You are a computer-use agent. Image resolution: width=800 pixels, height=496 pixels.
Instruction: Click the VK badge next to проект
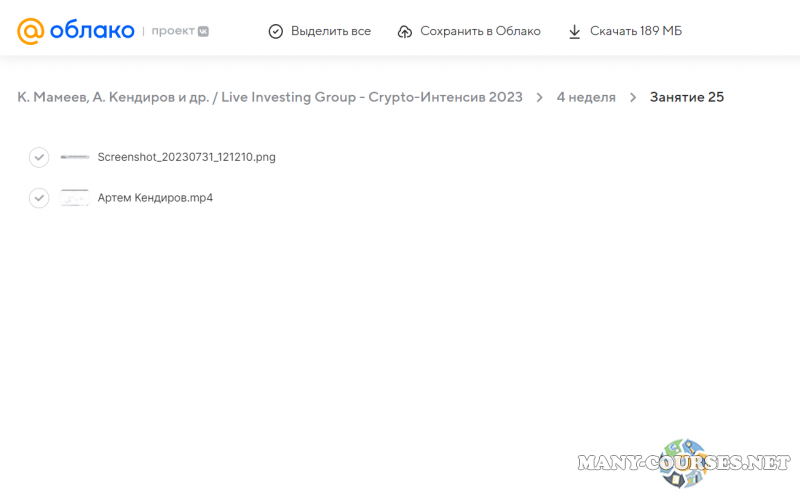tap(204, 31)
